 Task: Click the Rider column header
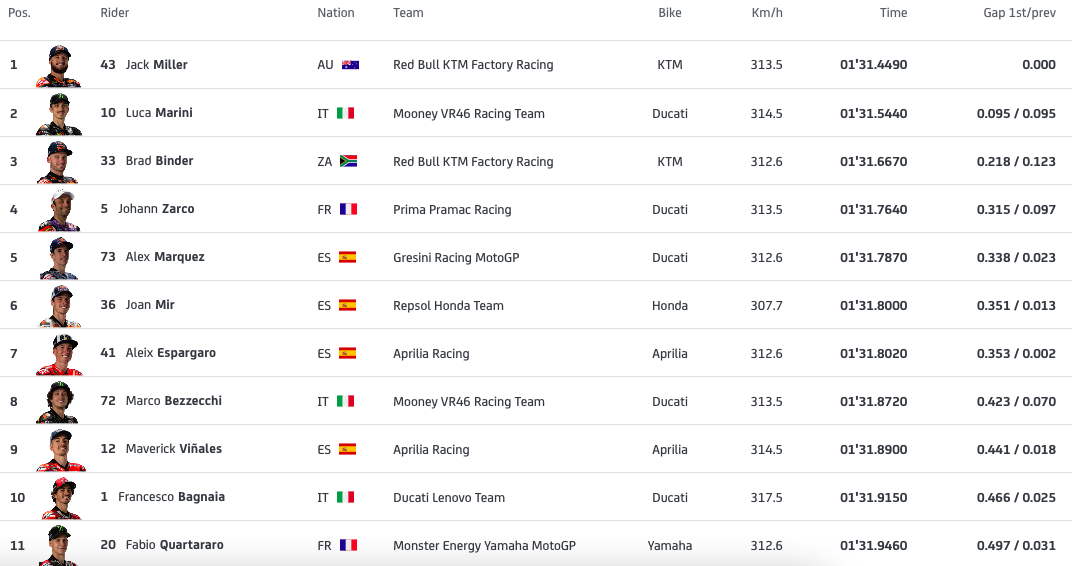tap(115, 13)
